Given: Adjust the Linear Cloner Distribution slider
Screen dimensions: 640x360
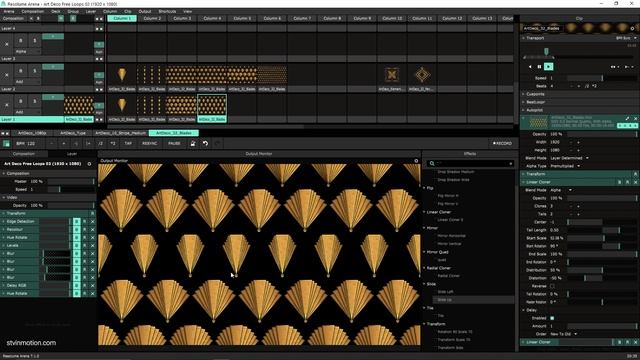Looking at the screenshot, I should click(602, 270).
